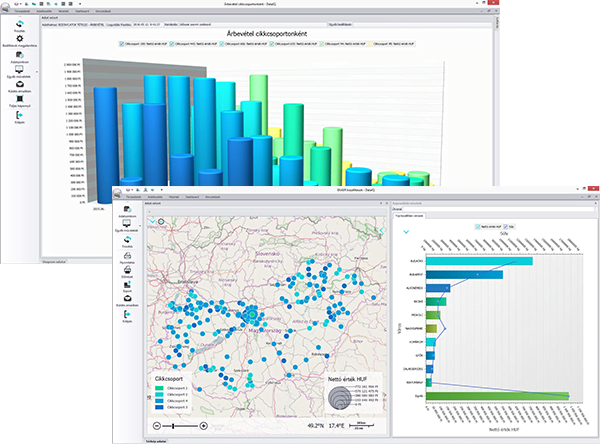Click Frissítés refresh icon in the chart window sidebar
This screenshot has height=444, width=600.
click(20, 24)
